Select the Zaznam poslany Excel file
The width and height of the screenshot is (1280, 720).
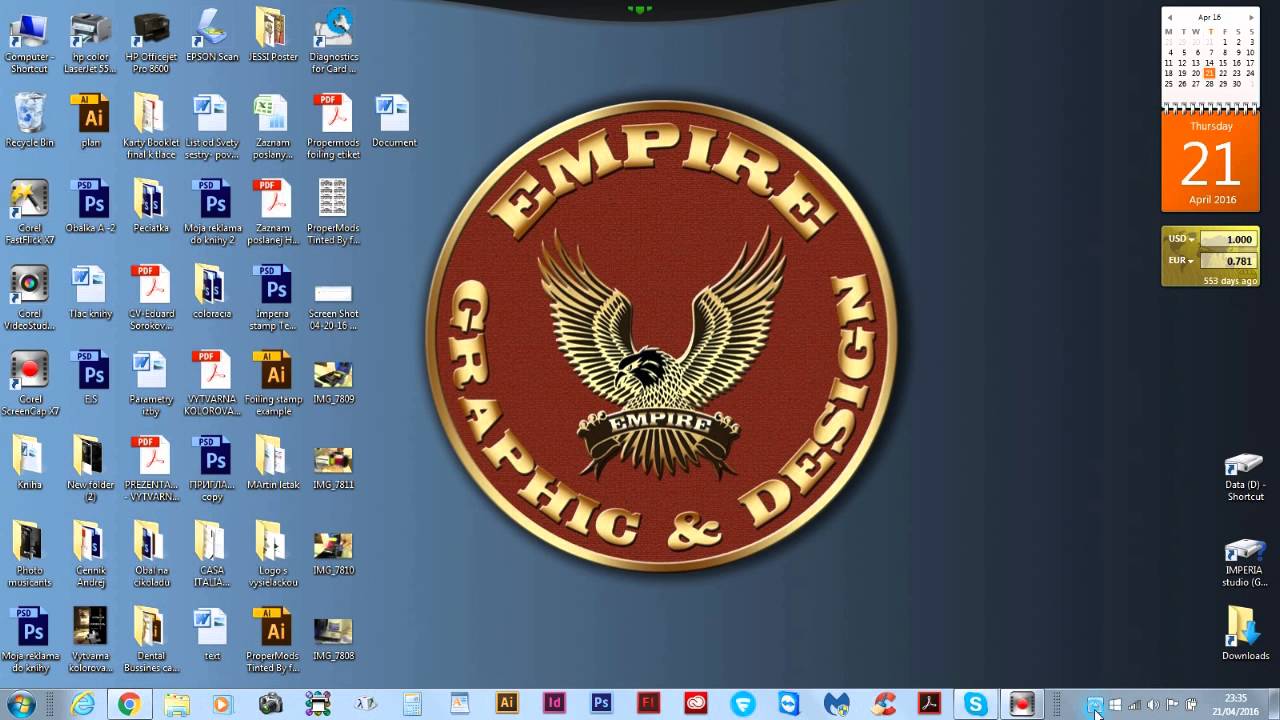272,126
